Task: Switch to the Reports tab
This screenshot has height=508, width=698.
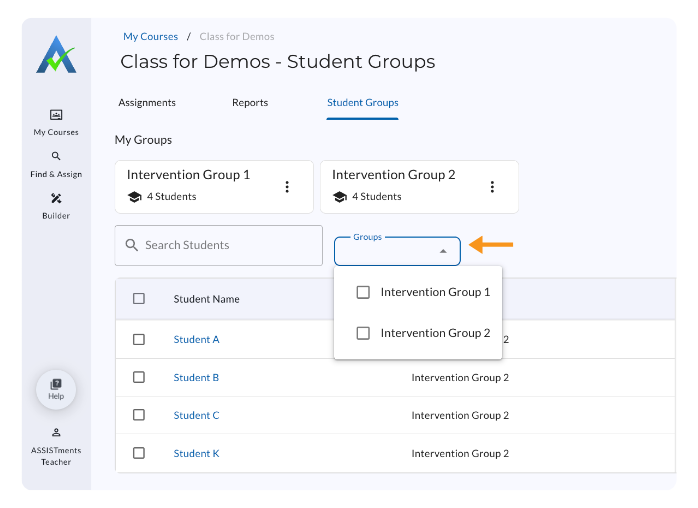Action: coord(250,103)
